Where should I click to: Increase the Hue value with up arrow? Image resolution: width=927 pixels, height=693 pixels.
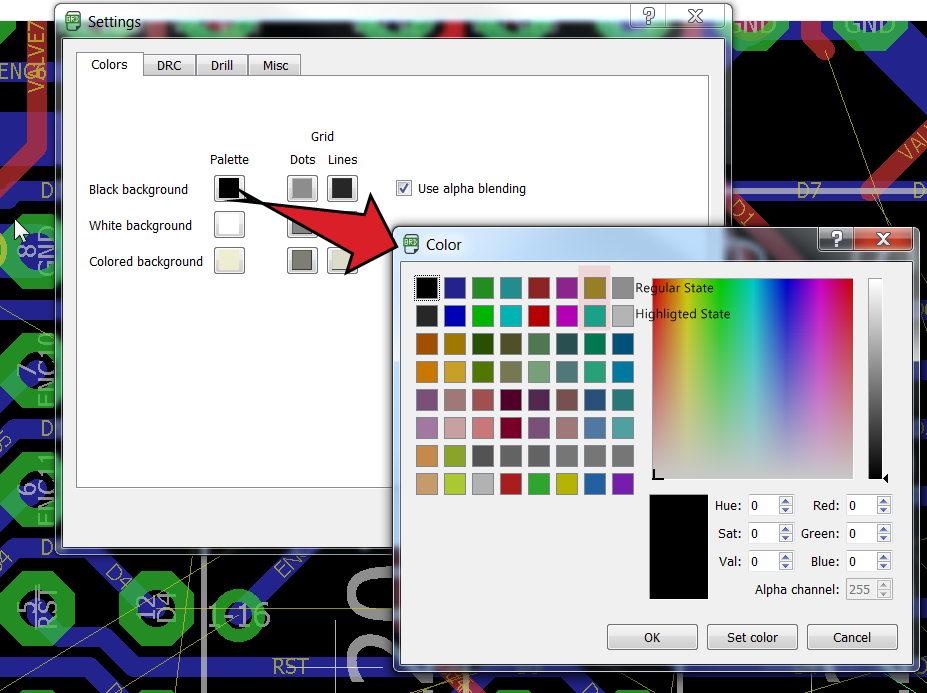pyautogui.click(x=786, y=501)
